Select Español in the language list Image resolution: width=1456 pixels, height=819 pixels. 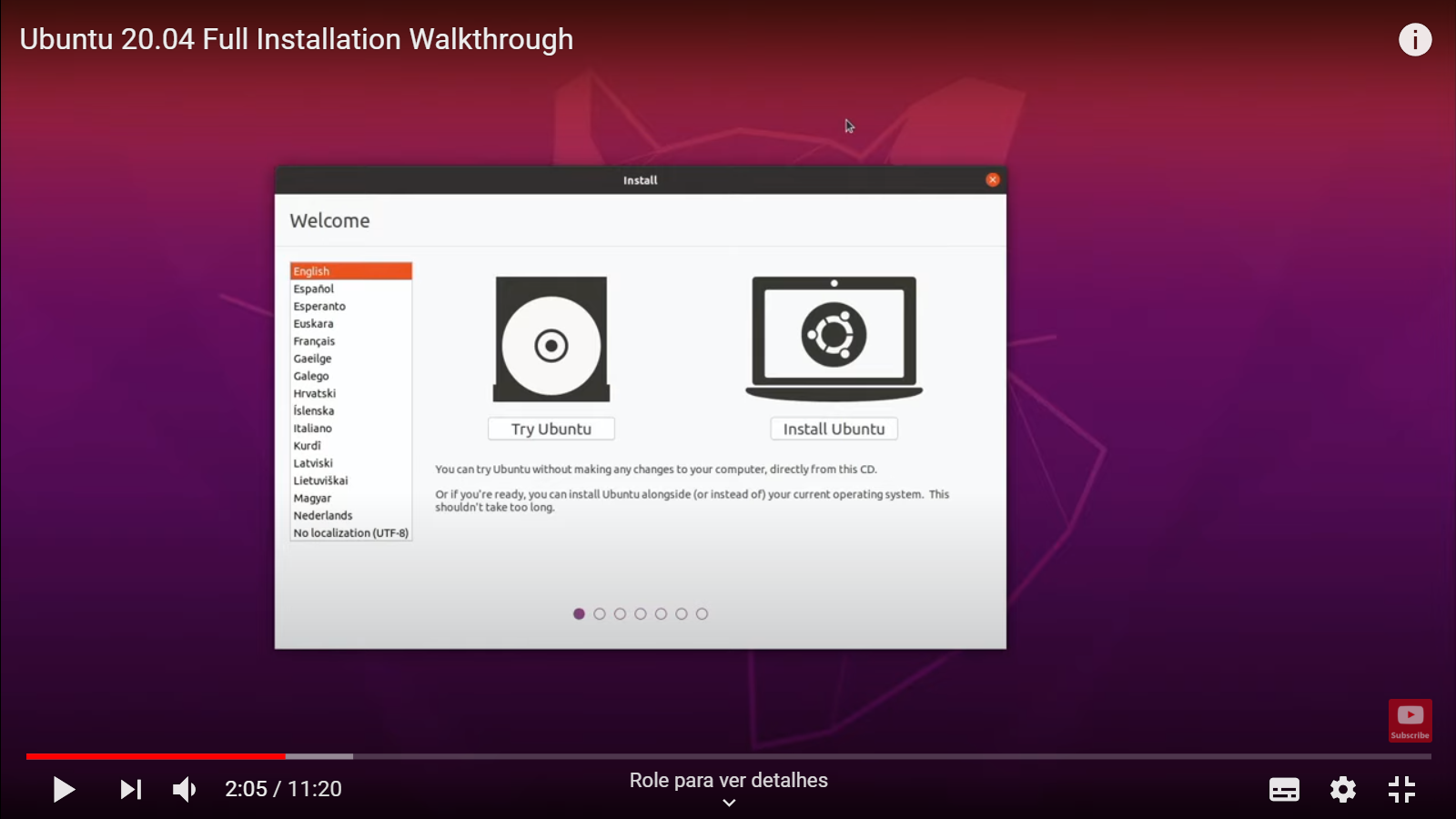[350, 288]
